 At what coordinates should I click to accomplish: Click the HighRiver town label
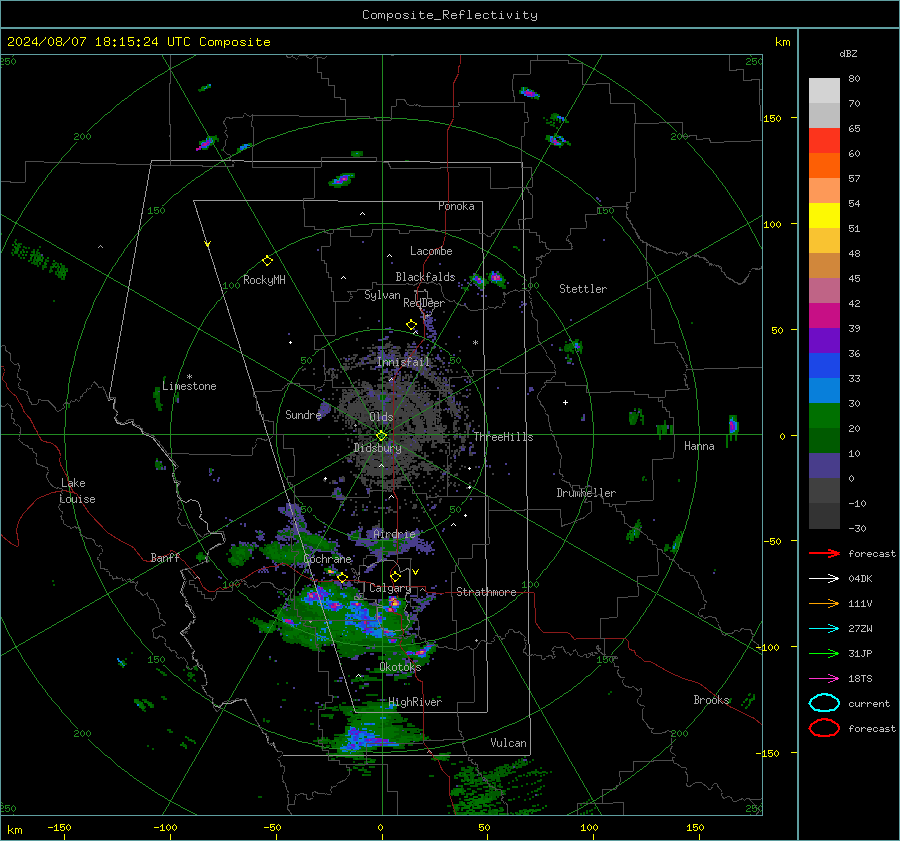pyautogui.click(x=415, y=702)
